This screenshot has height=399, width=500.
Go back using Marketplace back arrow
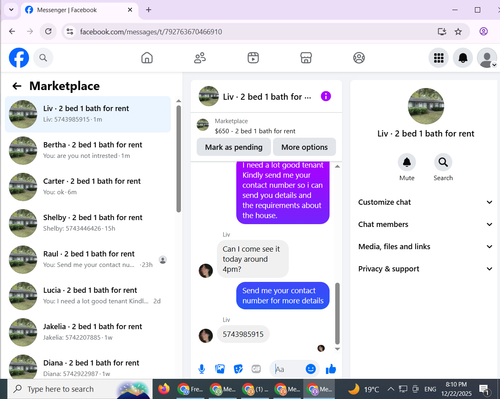point(17,86)
